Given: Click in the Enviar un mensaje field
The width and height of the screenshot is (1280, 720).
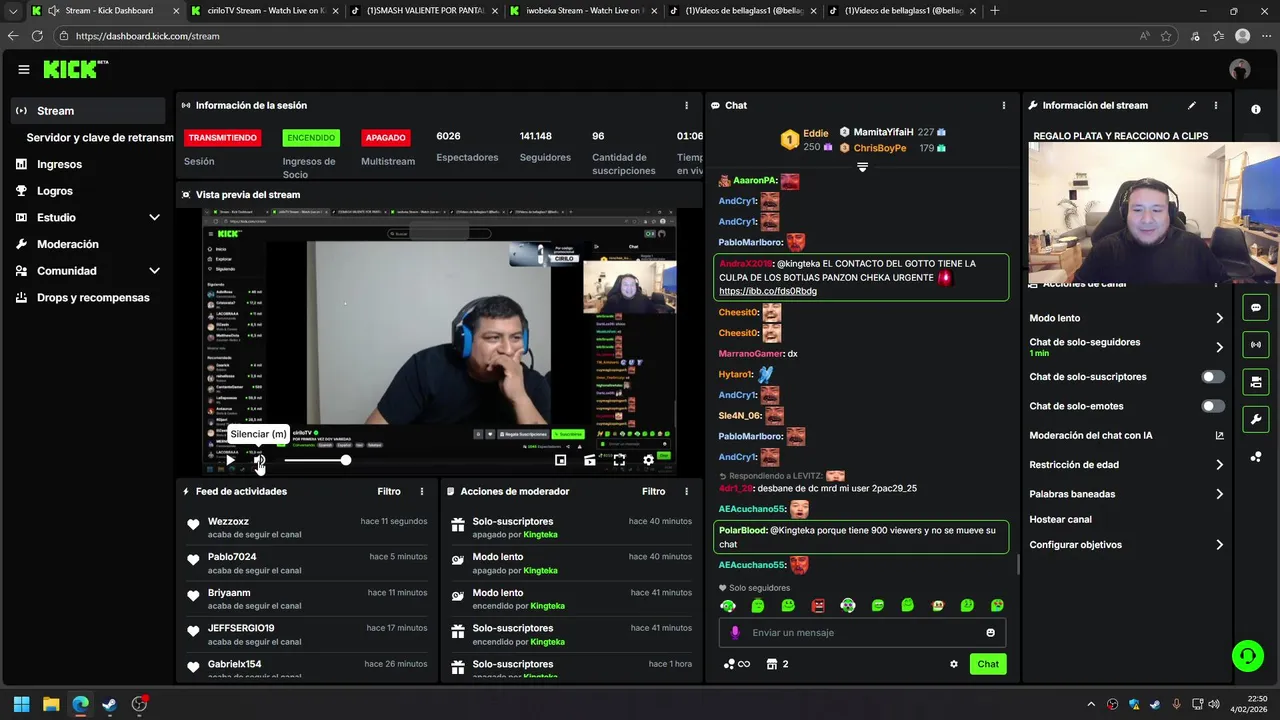Looking at the screenshot, I should [x=862, y=632].
